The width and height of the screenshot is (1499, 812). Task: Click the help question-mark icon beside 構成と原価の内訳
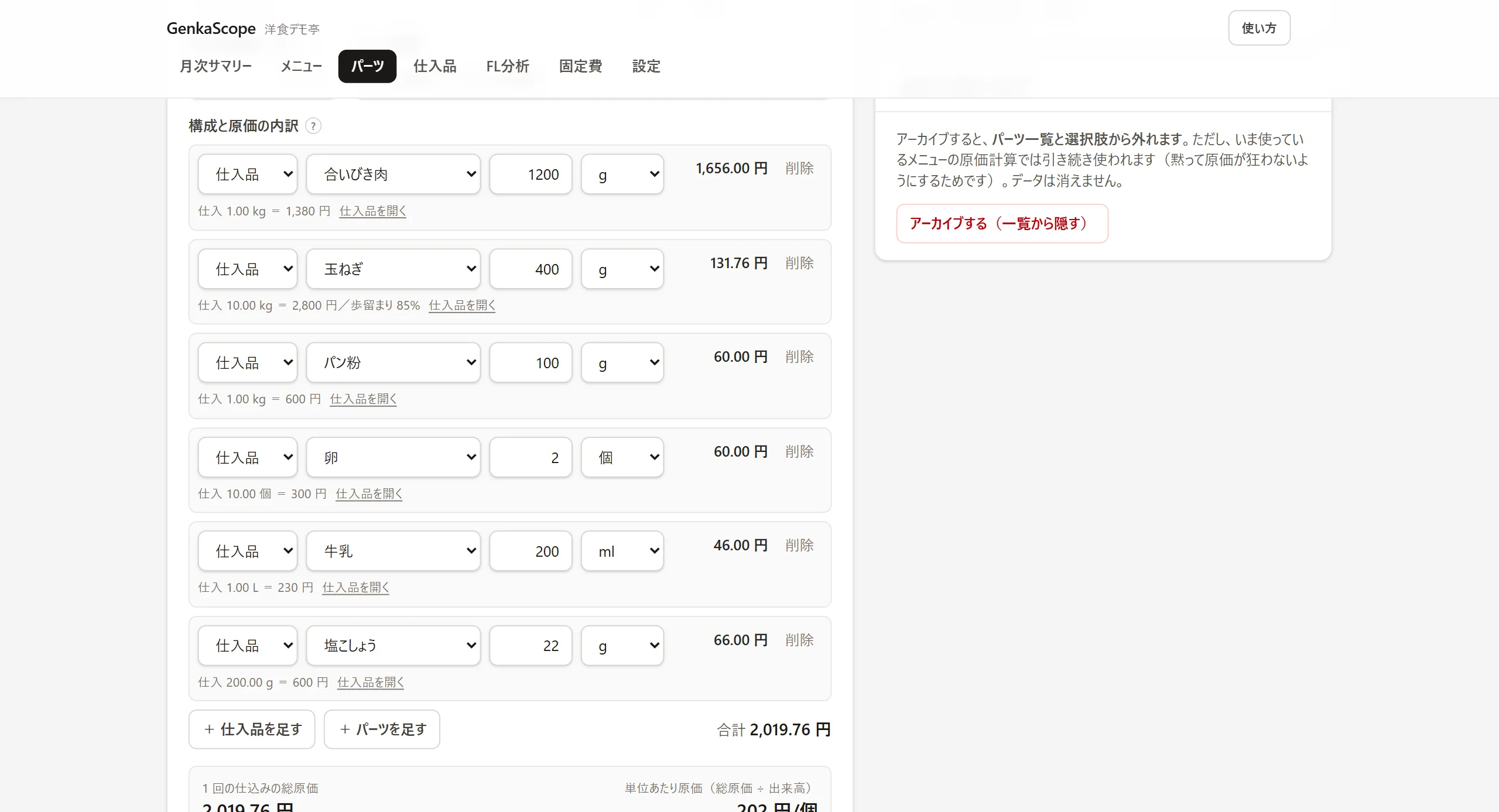pyautogui.click(x=313, y=126)
